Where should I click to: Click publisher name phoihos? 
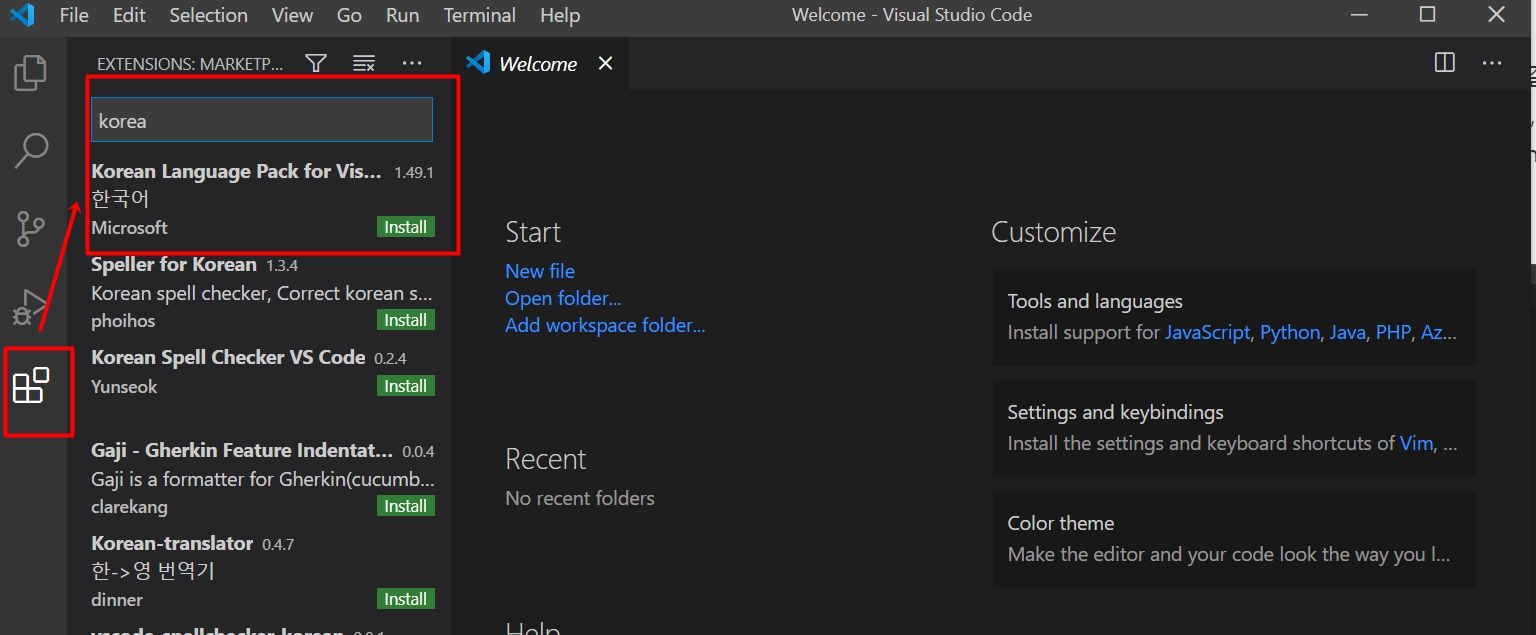point(123,321)
